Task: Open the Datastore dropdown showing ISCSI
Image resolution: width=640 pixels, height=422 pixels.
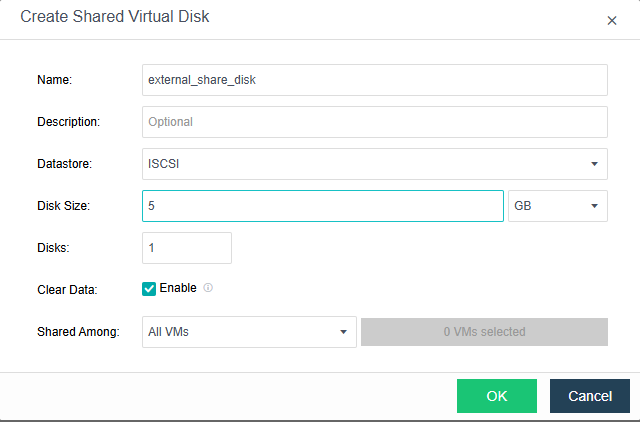Action: 374,164
